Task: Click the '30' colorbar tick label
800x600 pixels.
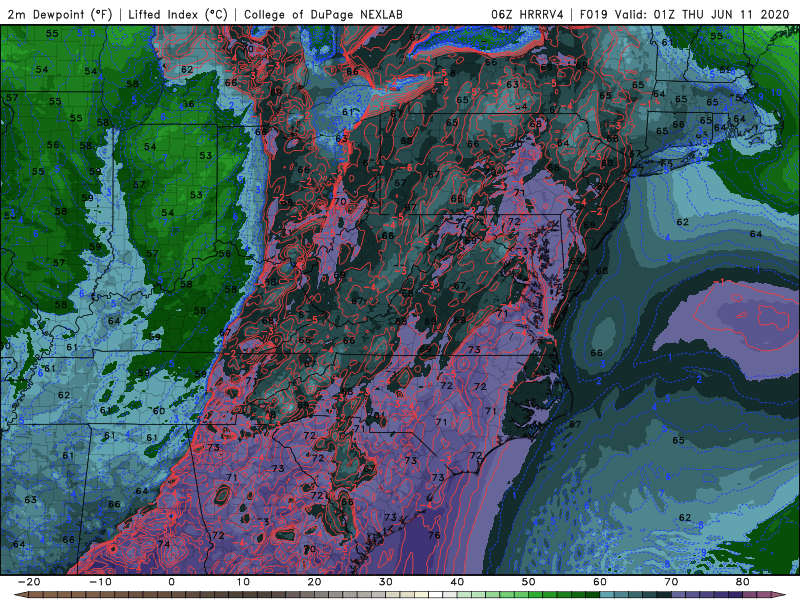Action: coord(386,582)
